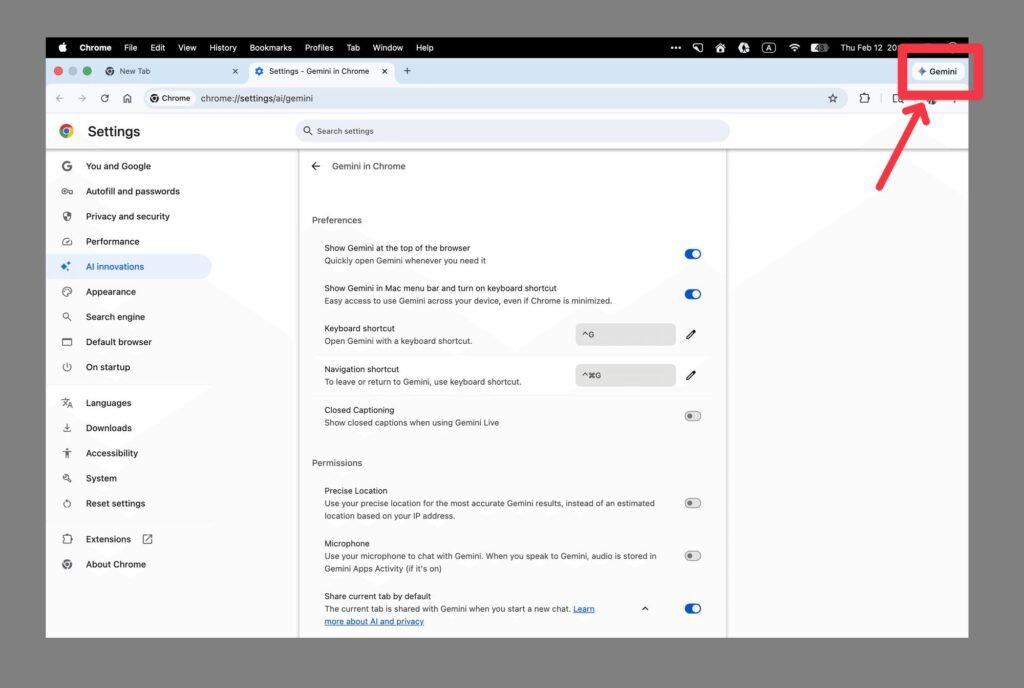Open the Profiles menu

click(x=319, y=48)
